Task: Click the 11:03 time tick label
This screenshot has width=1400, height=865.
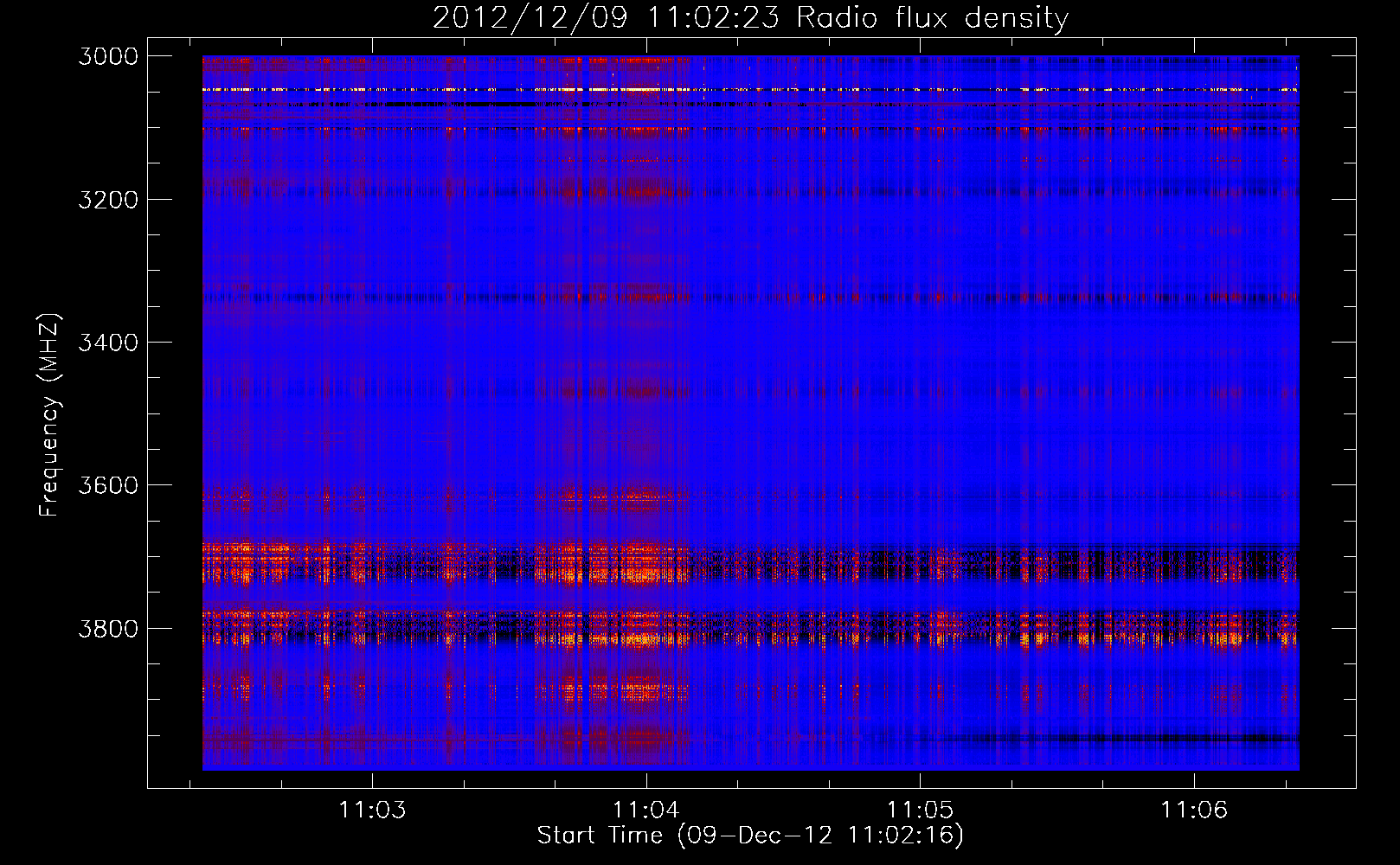Action: coord(372,810)
